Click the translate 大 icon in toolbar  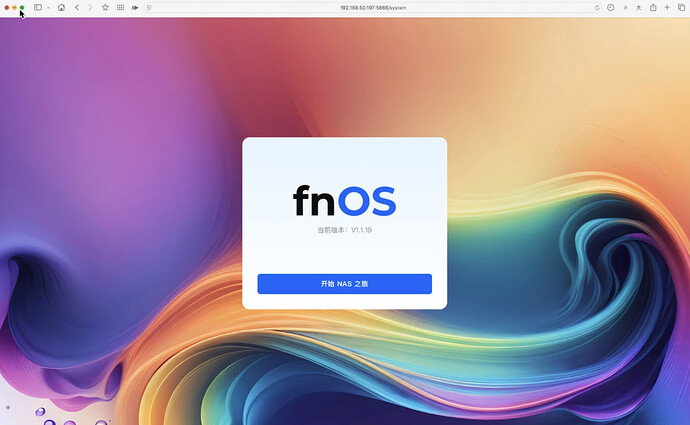(x=638, y=7)
